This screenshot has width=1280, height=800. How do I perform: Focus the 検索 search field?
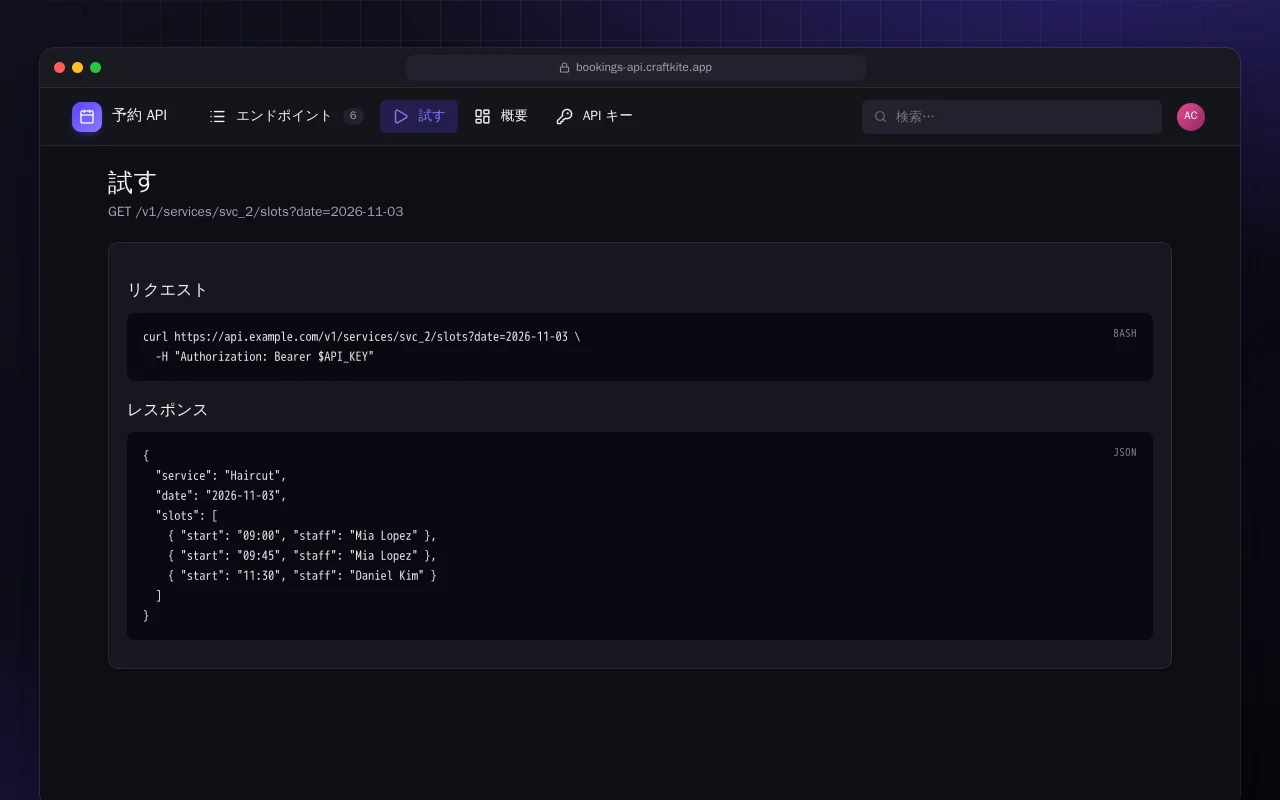tap(1012, 117)
